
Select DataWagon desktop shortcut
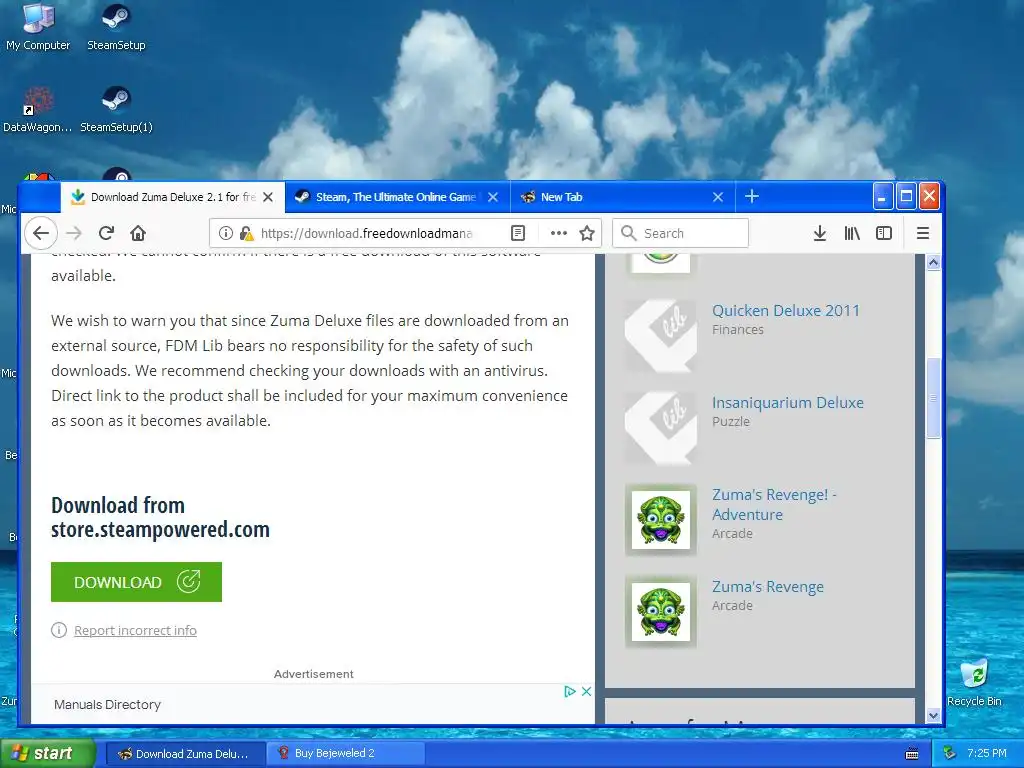pos(38,110)
